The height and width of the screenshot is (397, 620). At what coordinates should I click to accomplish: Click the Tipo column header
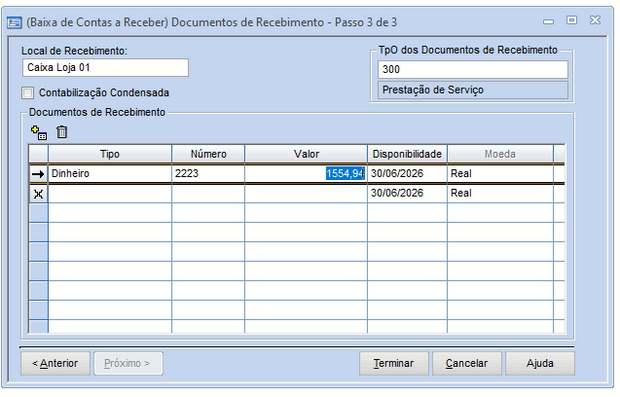(x=110, y=154)
